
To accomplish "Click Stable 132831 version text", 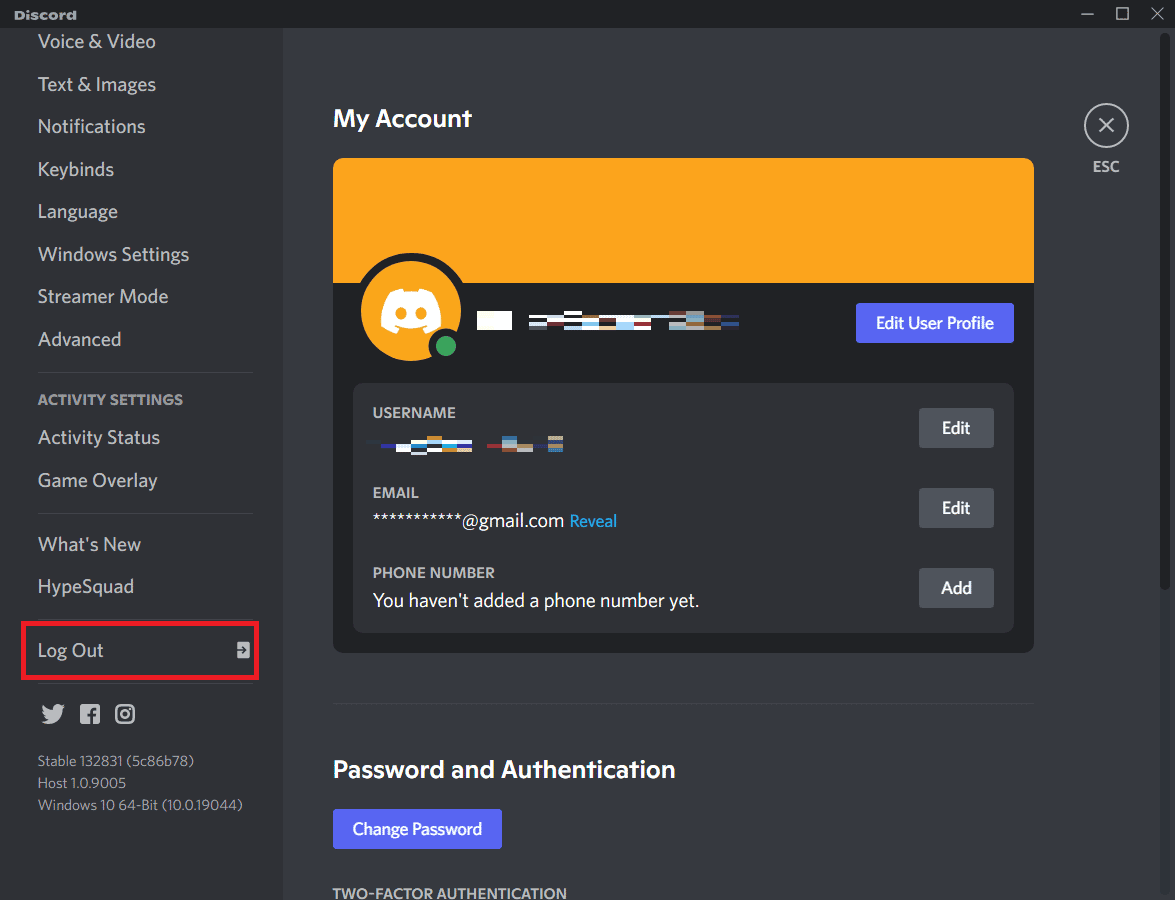I will 115,761.
